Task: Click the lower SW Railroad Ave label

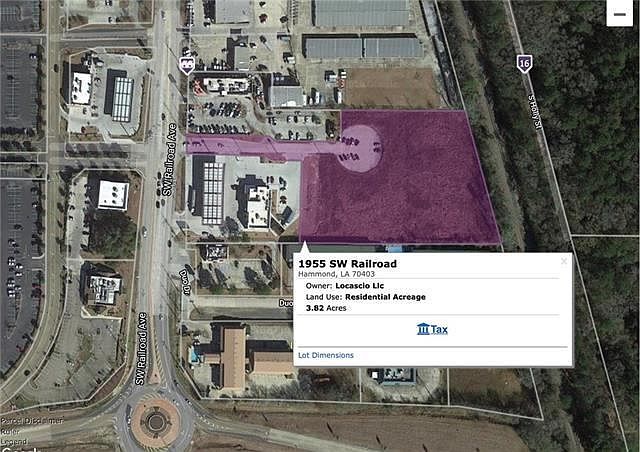Action: tap(141, 349)
